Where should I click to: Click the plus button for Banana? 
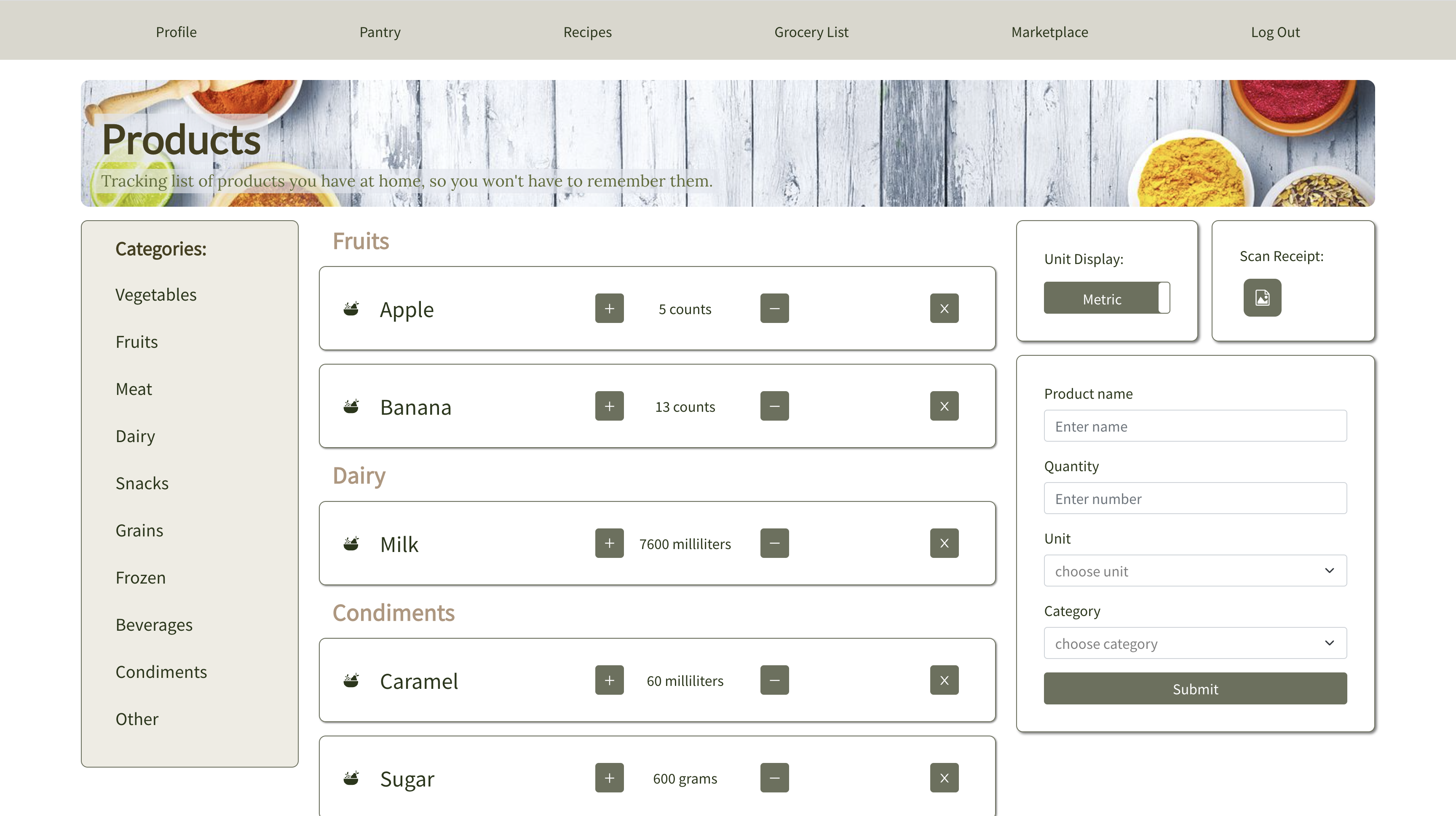609,406
